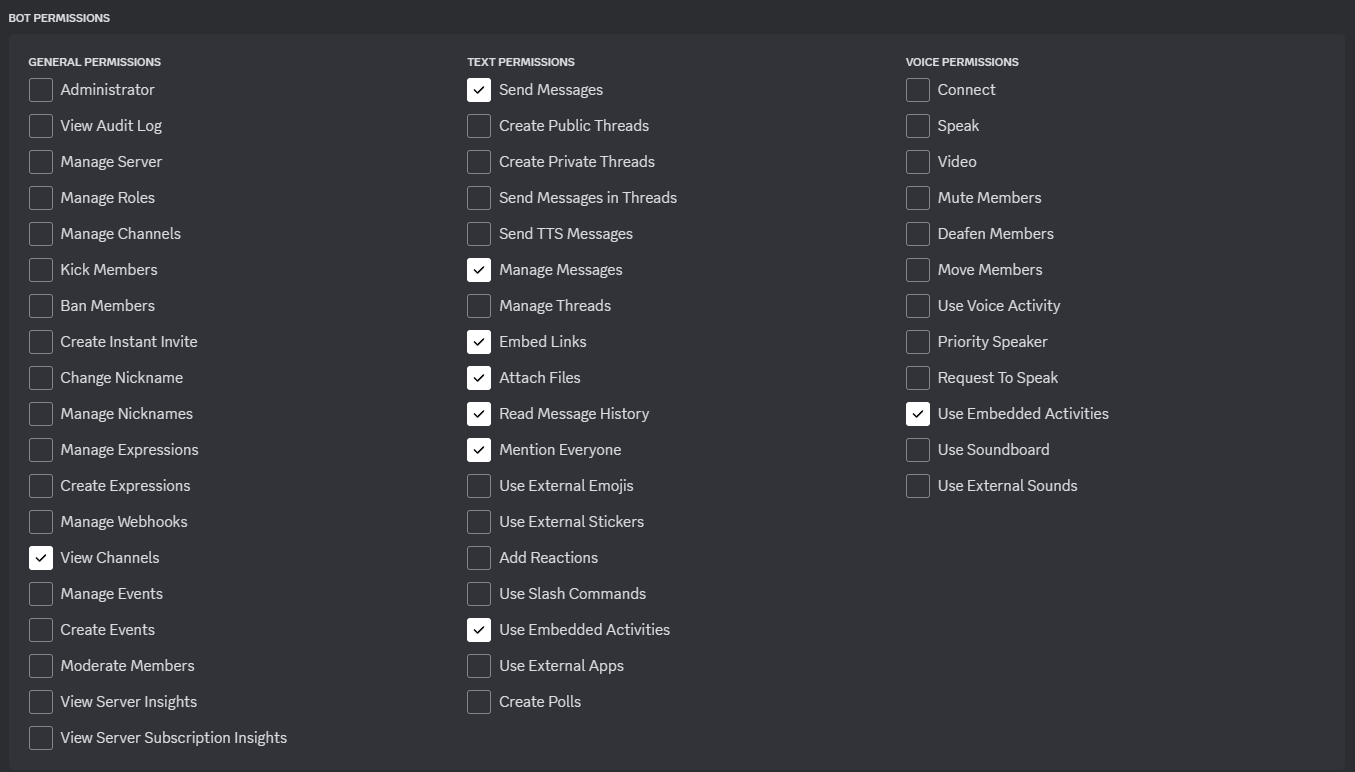Screen dimensions: 1355x772
Task: Enable Mute Members under Voice Permissions
Action: pyautogui.click(x=917, y=197)
